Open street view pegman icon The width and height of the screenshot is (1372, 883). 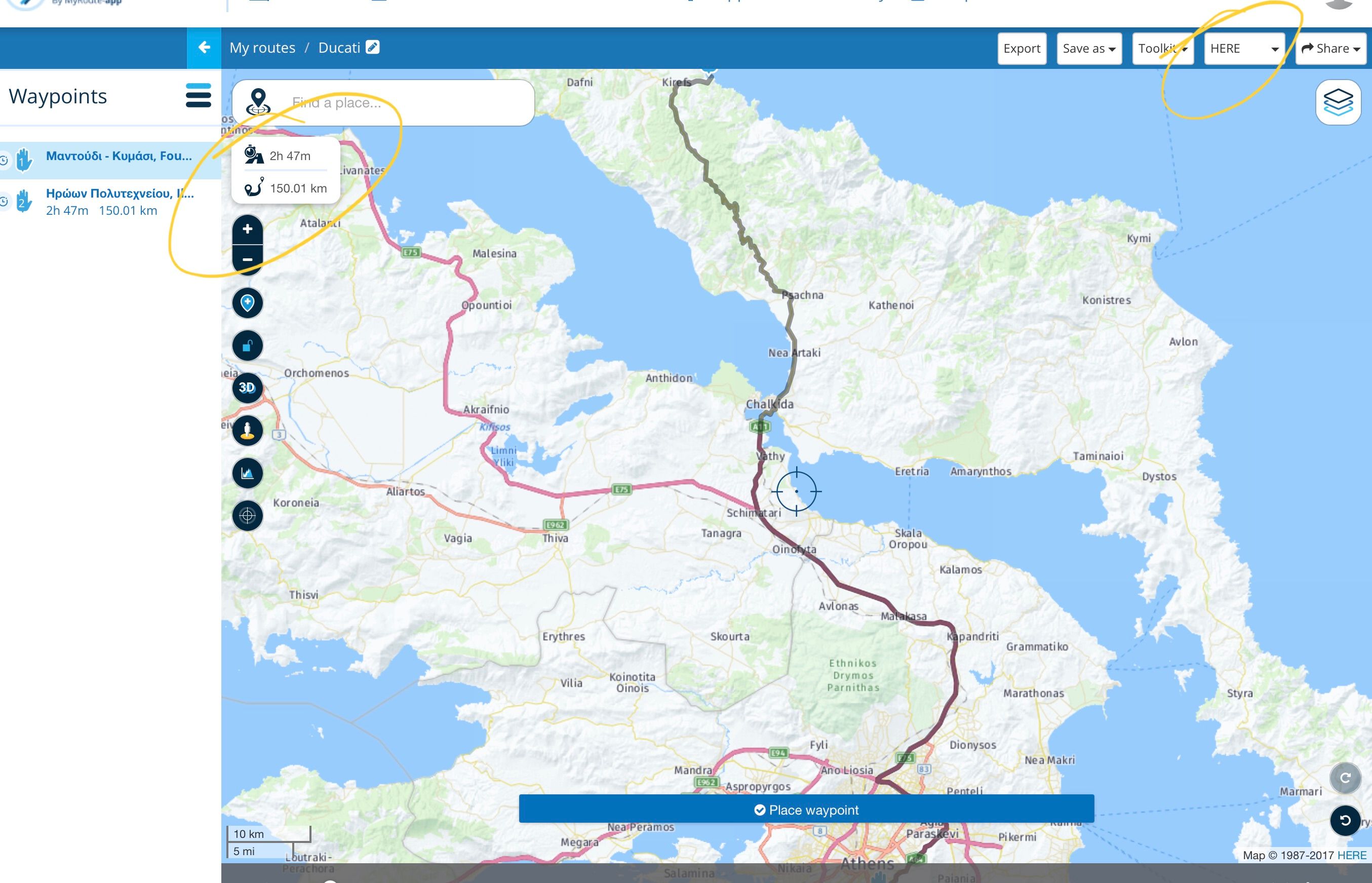point(248,431)
